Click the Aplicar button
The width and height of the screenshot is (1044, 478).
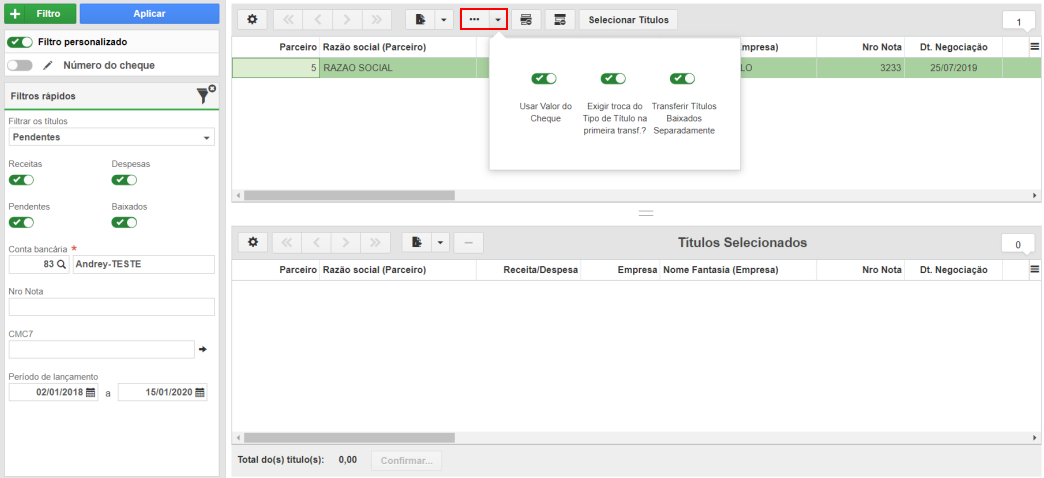[x=149, y=13]
